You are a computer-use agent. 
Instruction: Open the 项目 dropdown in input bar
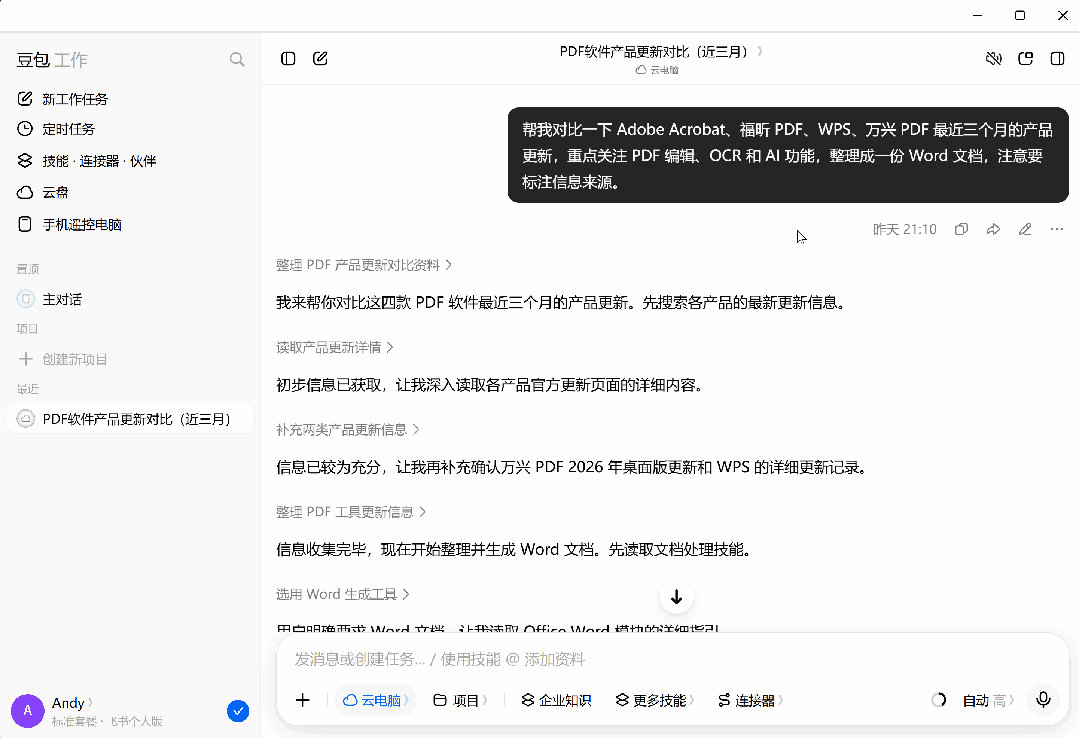460,700
